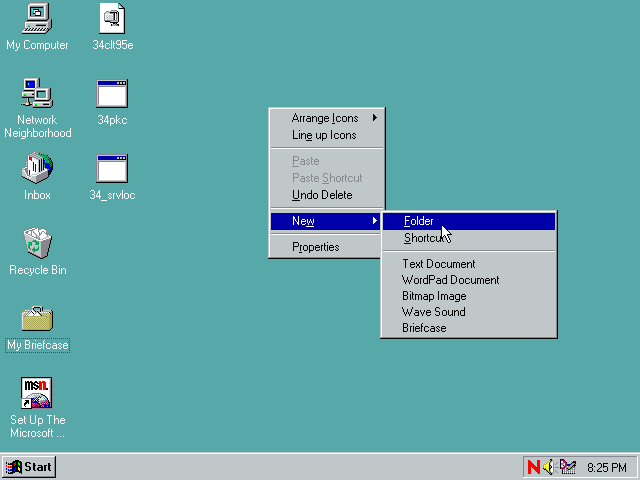Click the red N tray icon
The width and height of the screenshot is (640, 480).
point(533,467)
